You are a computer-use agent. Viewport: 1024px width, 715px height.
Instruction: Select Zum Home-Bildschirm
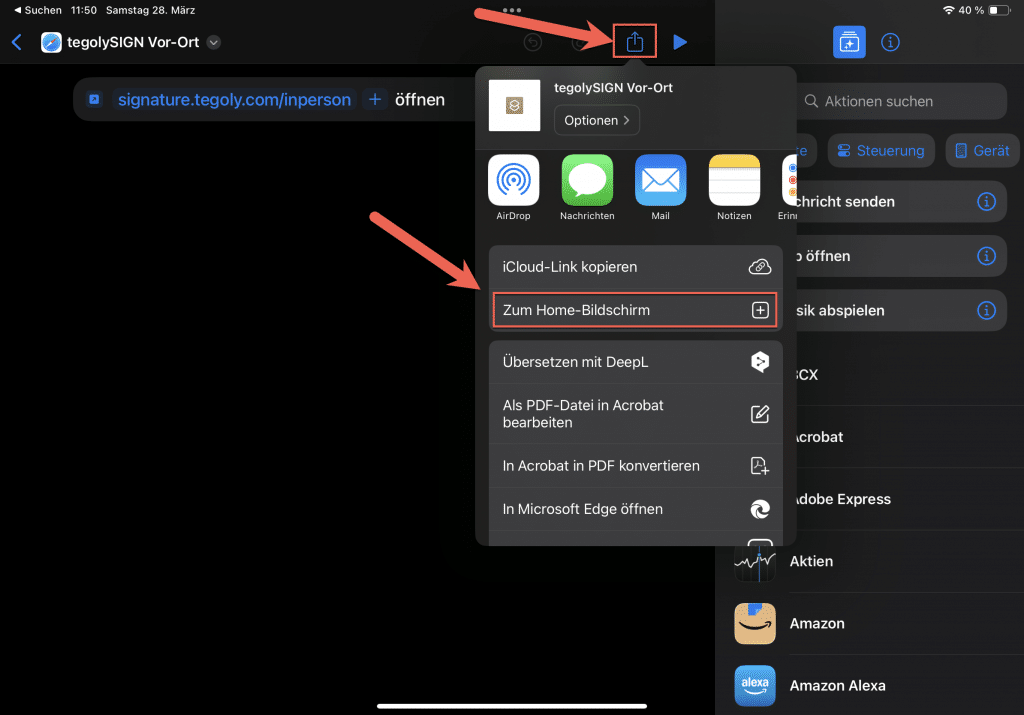[x=635, y=310]
